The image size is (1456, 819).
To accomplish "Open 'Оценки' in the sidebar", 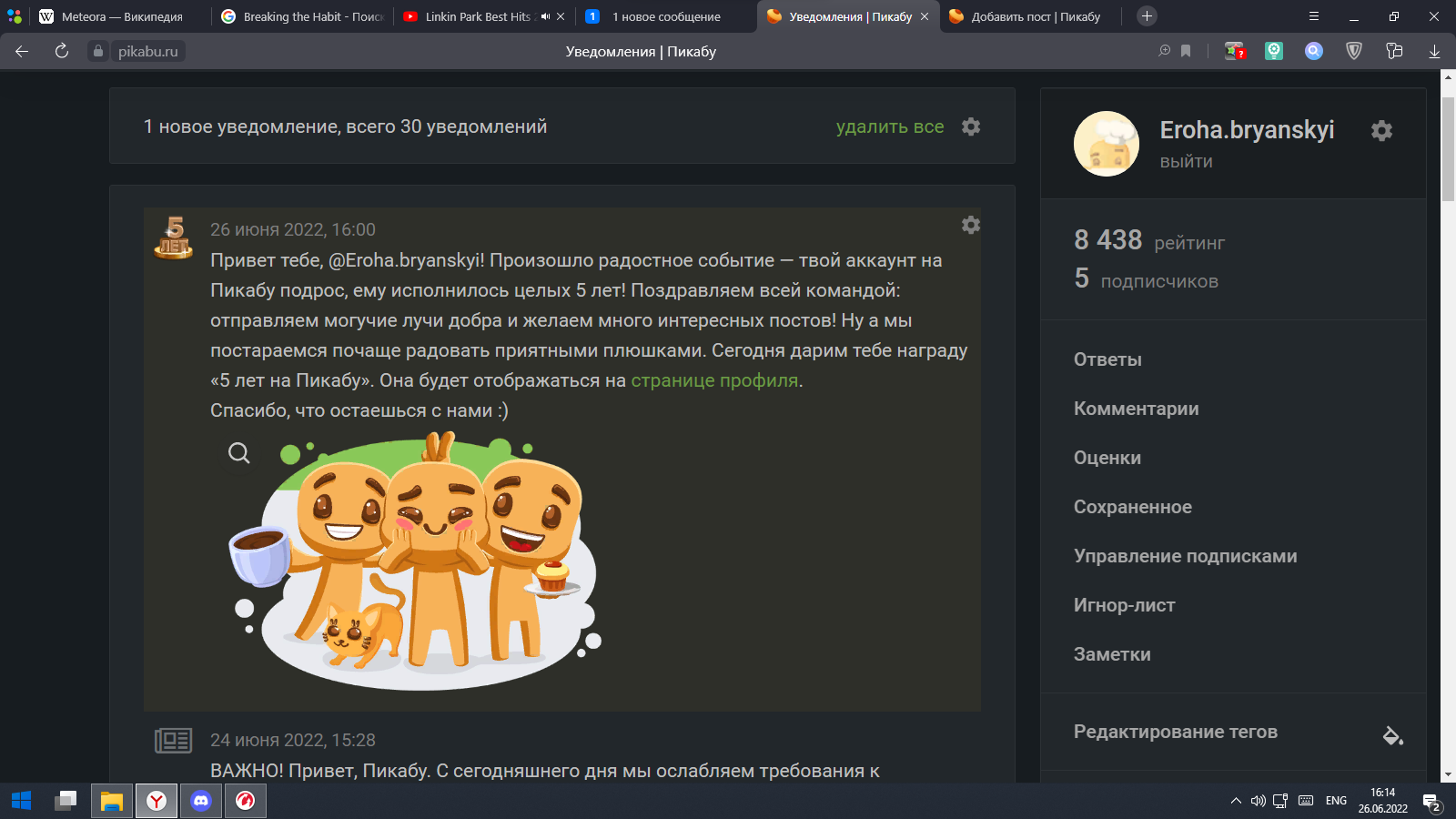I will [1107, 458].
